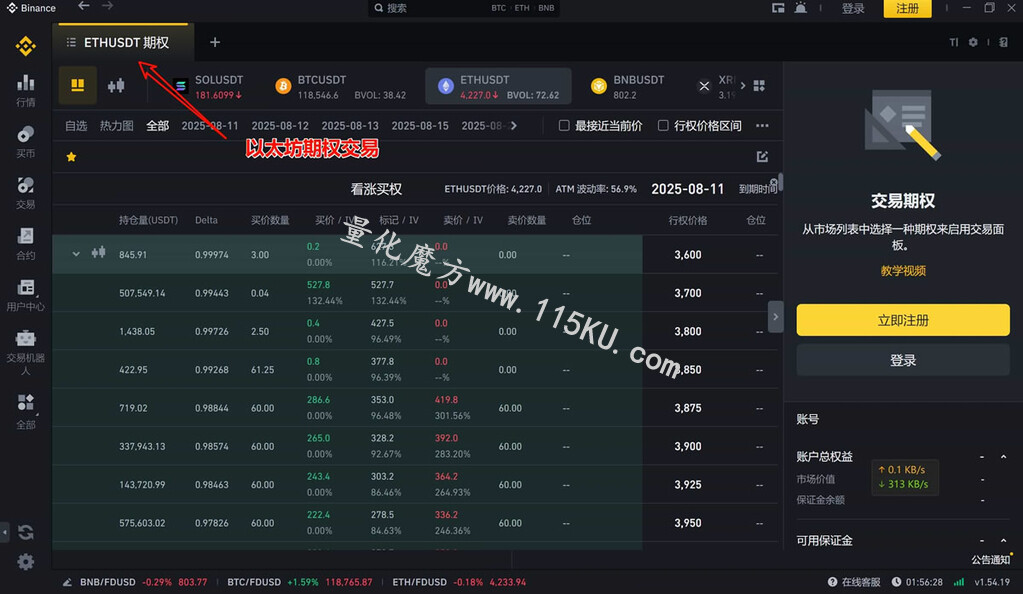This screenshot has height=594, width=1023.
Task: Click the yellow 立即注册 button
Action: tap(903, 320)
